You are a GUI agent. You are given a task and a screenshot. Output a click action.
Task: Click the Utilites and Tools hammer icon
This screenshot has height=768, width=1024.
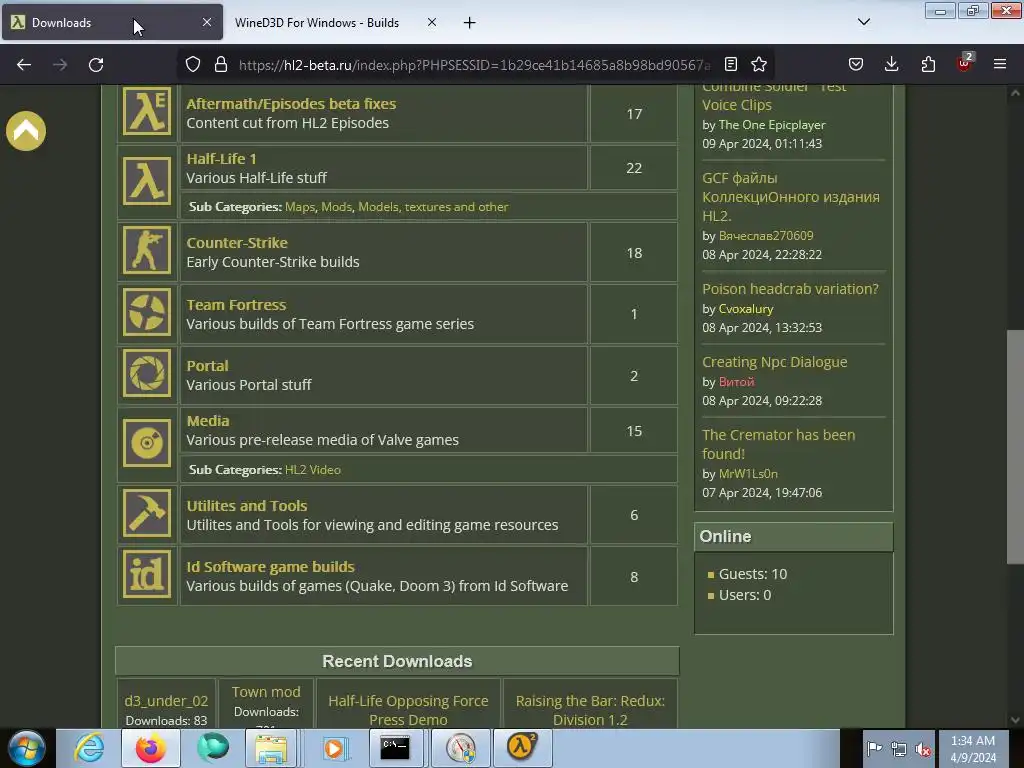click(147, 513)
